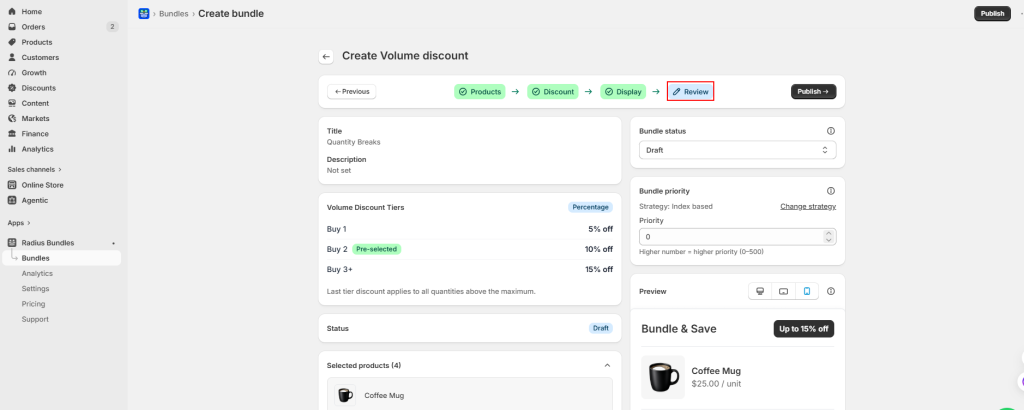Click Strategy: Index based text

676,206
